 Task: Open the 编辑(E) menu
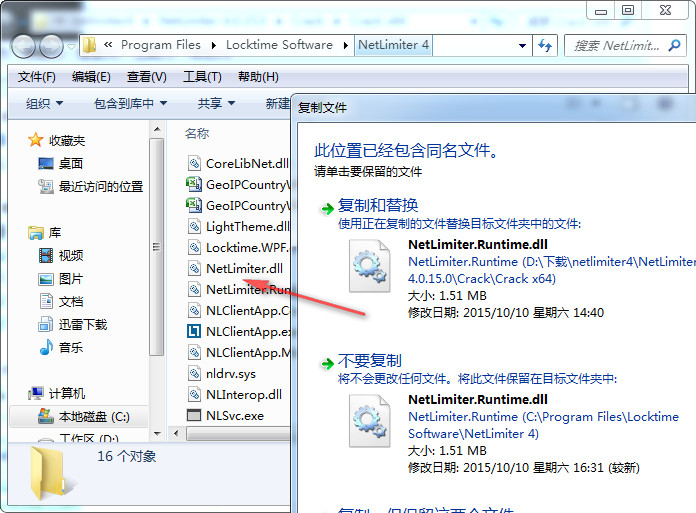pos(91,77)
